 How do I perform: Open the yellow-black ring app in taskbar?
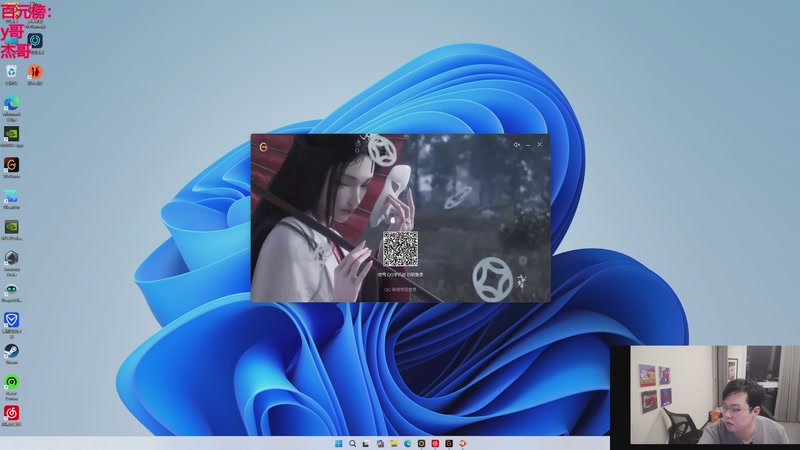[421, 443]
